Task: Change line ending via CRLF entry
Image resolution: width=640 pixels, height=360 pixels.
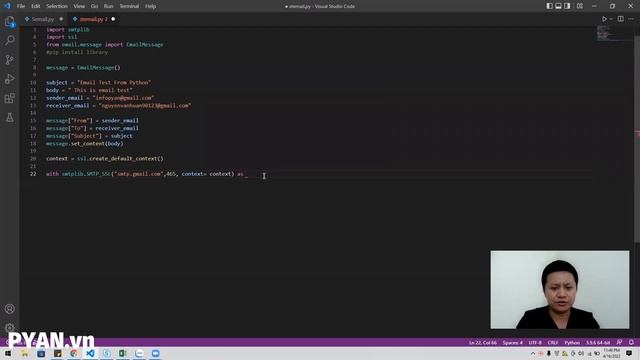Action: click(x=553, y=342)
